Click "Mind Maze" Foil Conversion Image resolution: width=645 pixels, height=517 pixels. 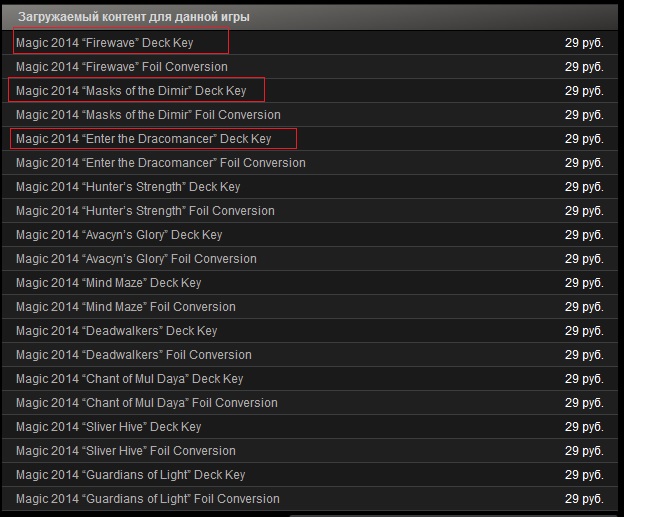pos(126,307)
